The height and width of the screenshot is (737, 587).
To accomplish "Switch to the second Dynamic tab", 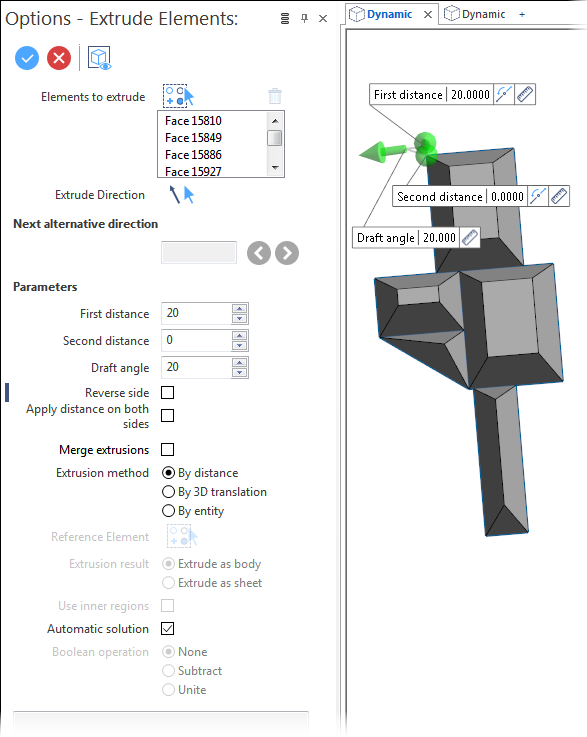I will tap(475, 14).
